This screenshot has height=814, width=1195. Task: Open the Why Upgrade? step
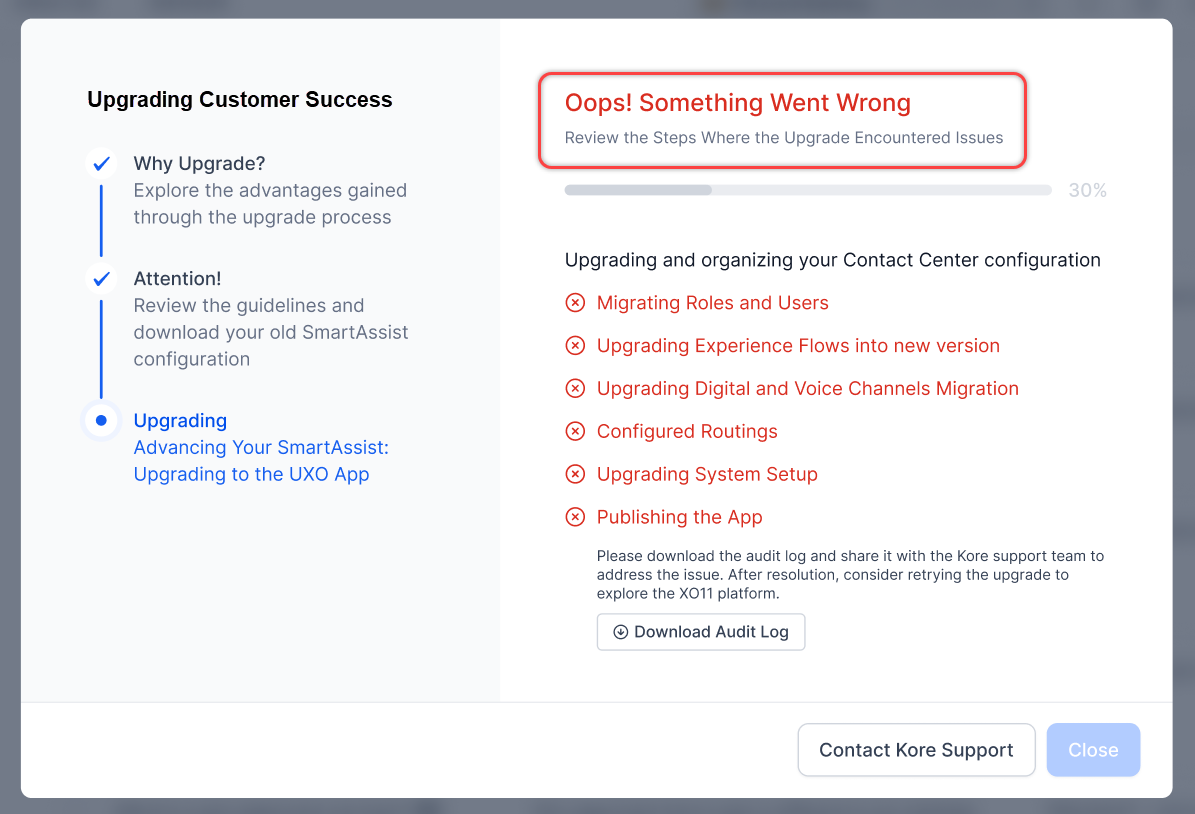coord(199,164)
